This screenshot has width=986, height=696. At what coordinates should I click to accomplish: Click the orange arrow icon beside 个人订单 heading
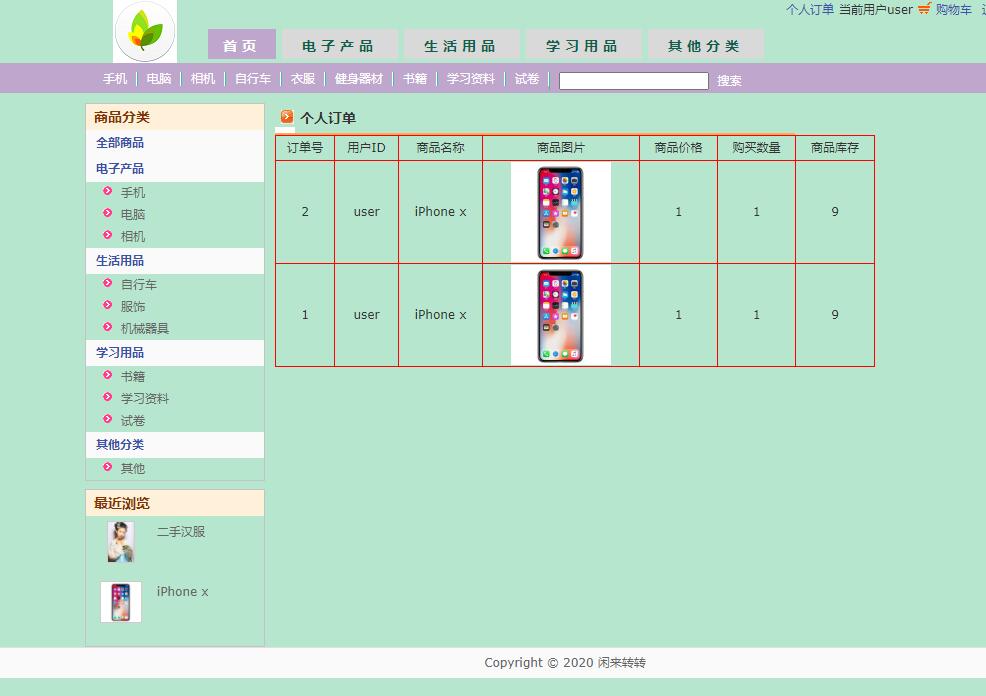[x=285, y=118]
